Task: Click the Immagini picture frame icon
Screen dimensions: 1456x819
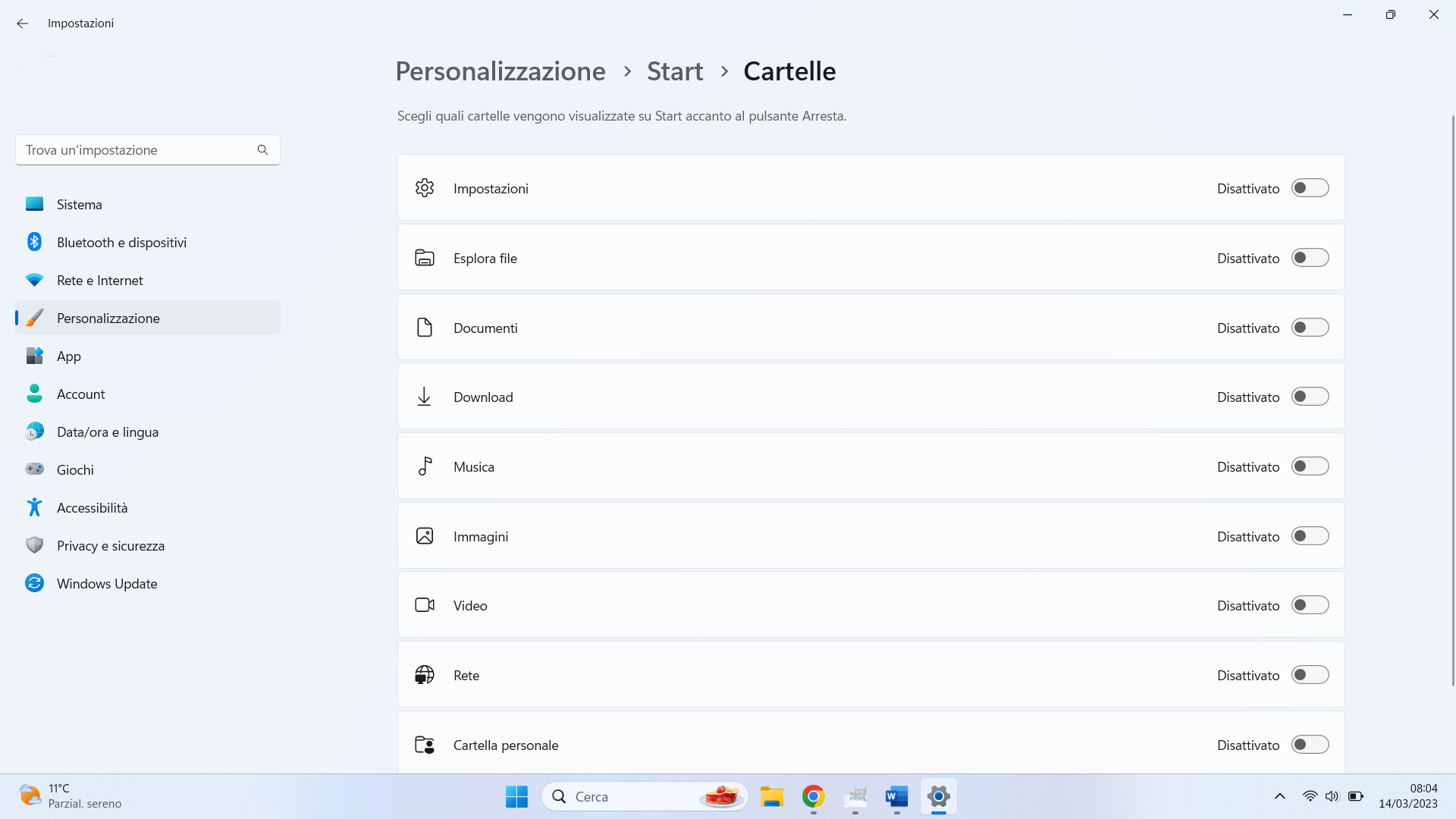Action: point(424,535)
